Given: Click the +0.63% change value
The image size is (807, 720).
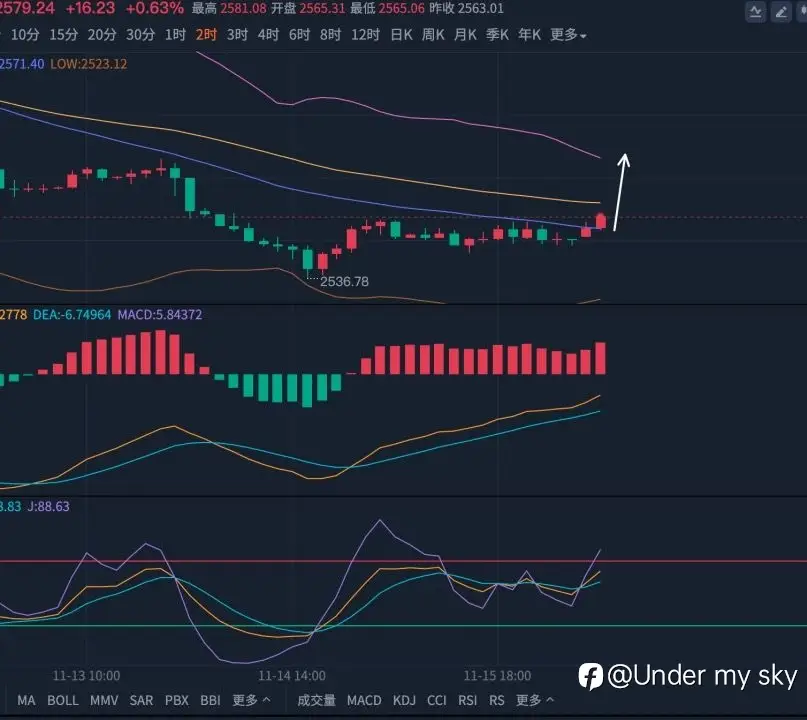Looking at the screenshot, I should tap(154, 8).
